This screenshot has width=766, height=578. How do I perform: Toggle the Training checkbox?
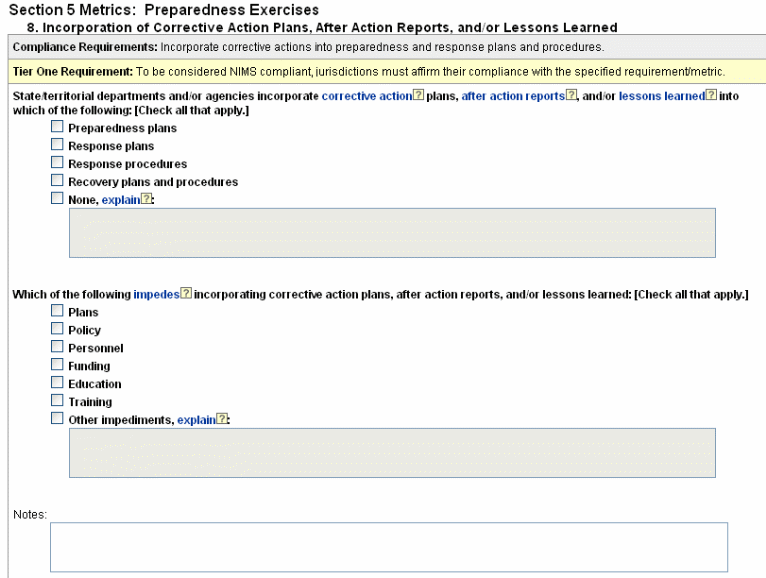(57, 402)
